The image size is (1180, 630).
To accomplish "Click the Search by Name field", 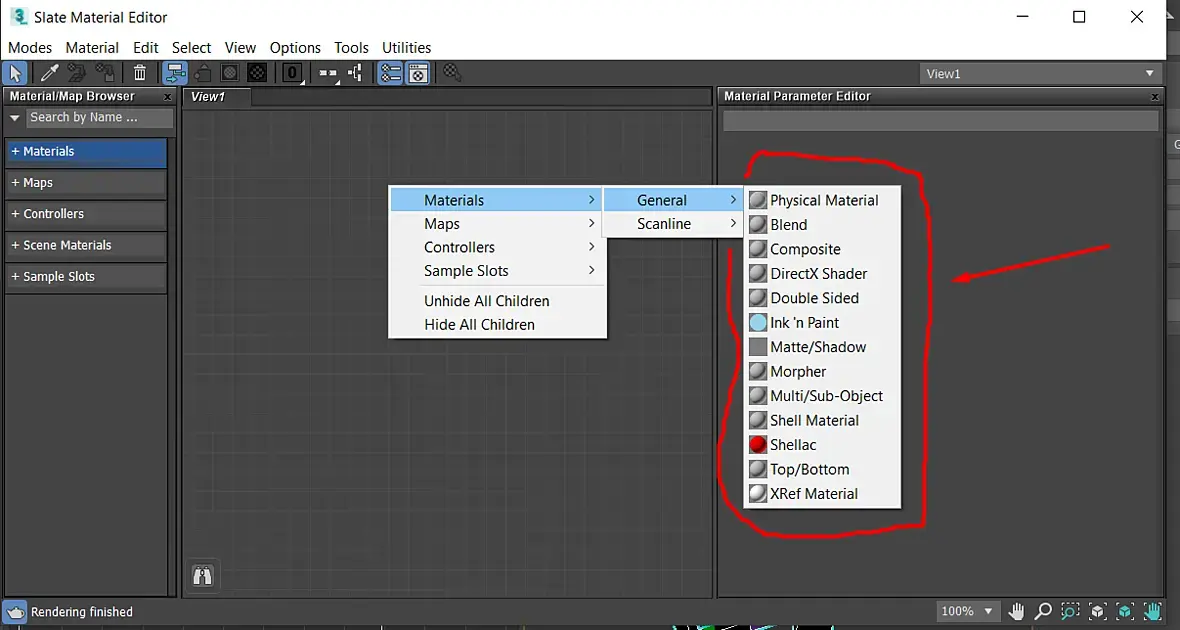I will 100,117.
